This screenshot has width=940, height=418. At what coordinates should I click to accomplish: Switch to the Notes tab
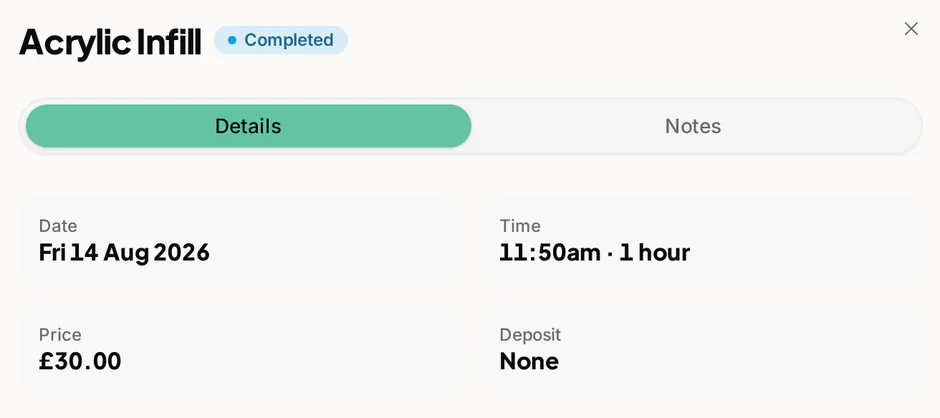click(x=693, y=126)
